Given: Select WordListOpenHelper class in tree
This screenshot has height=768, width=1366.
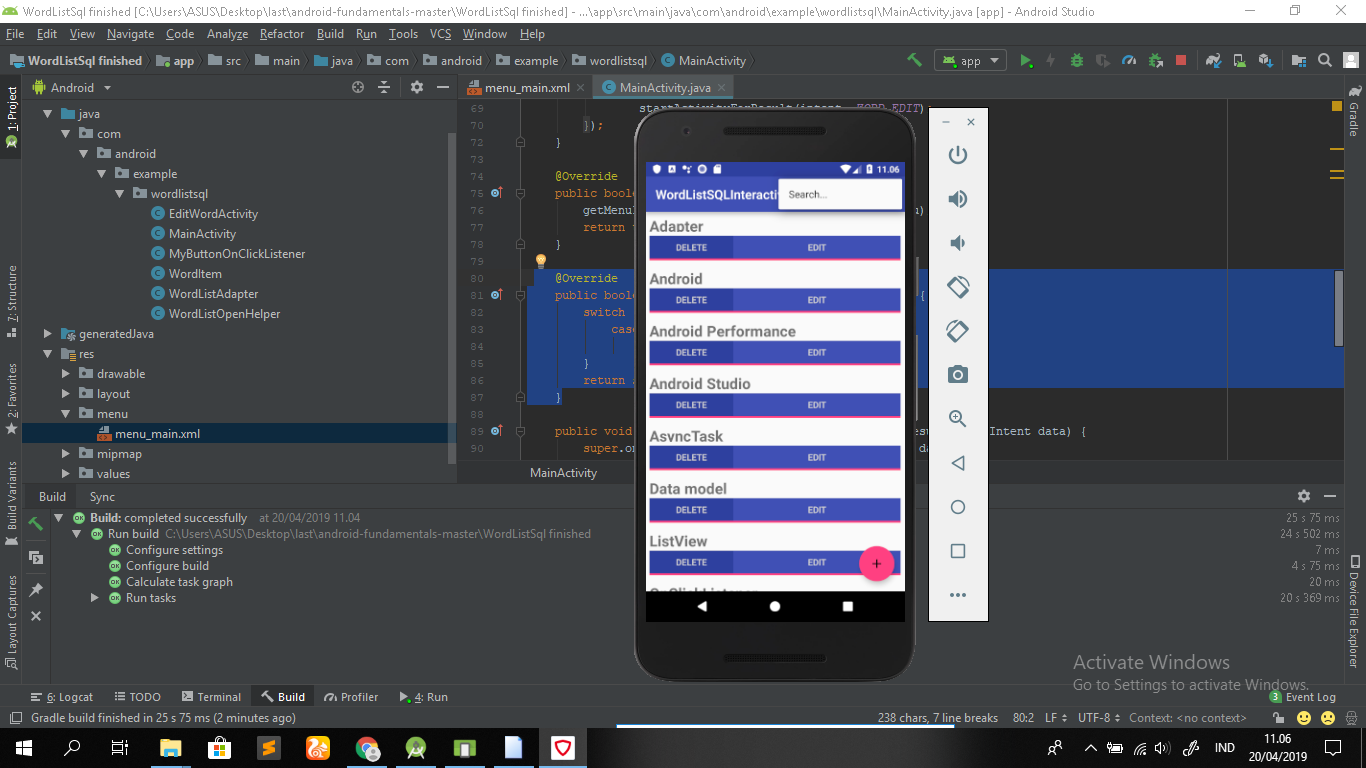Looking at the screenshot, I should coord(224,314).
